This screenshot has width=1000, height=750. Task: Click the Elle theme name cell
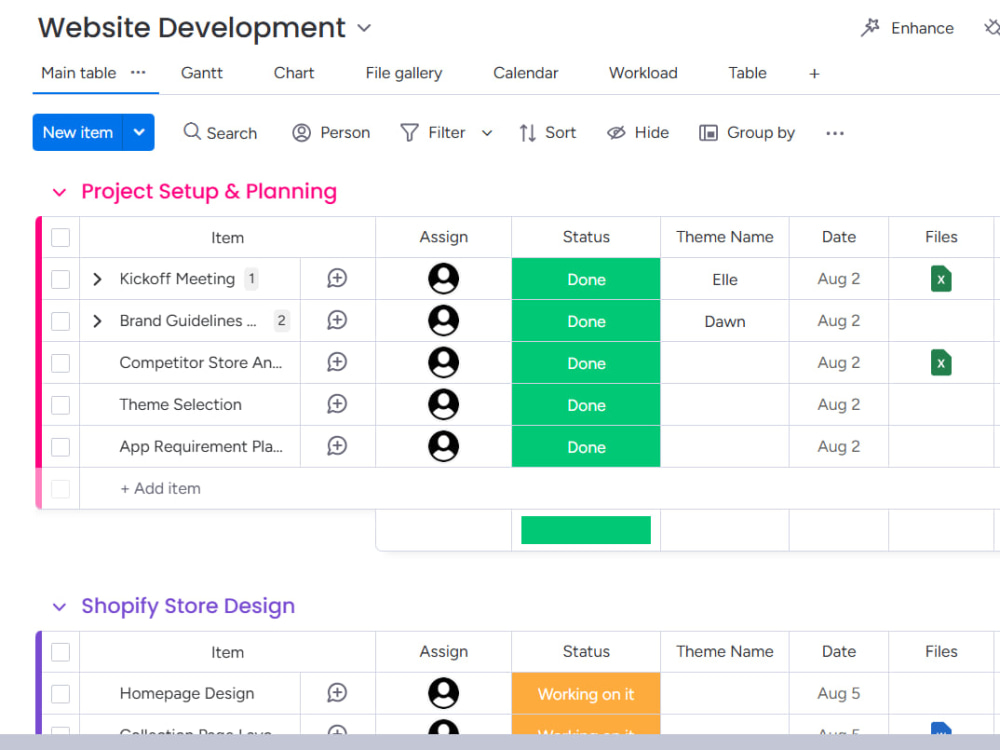(x=724, y=279)
